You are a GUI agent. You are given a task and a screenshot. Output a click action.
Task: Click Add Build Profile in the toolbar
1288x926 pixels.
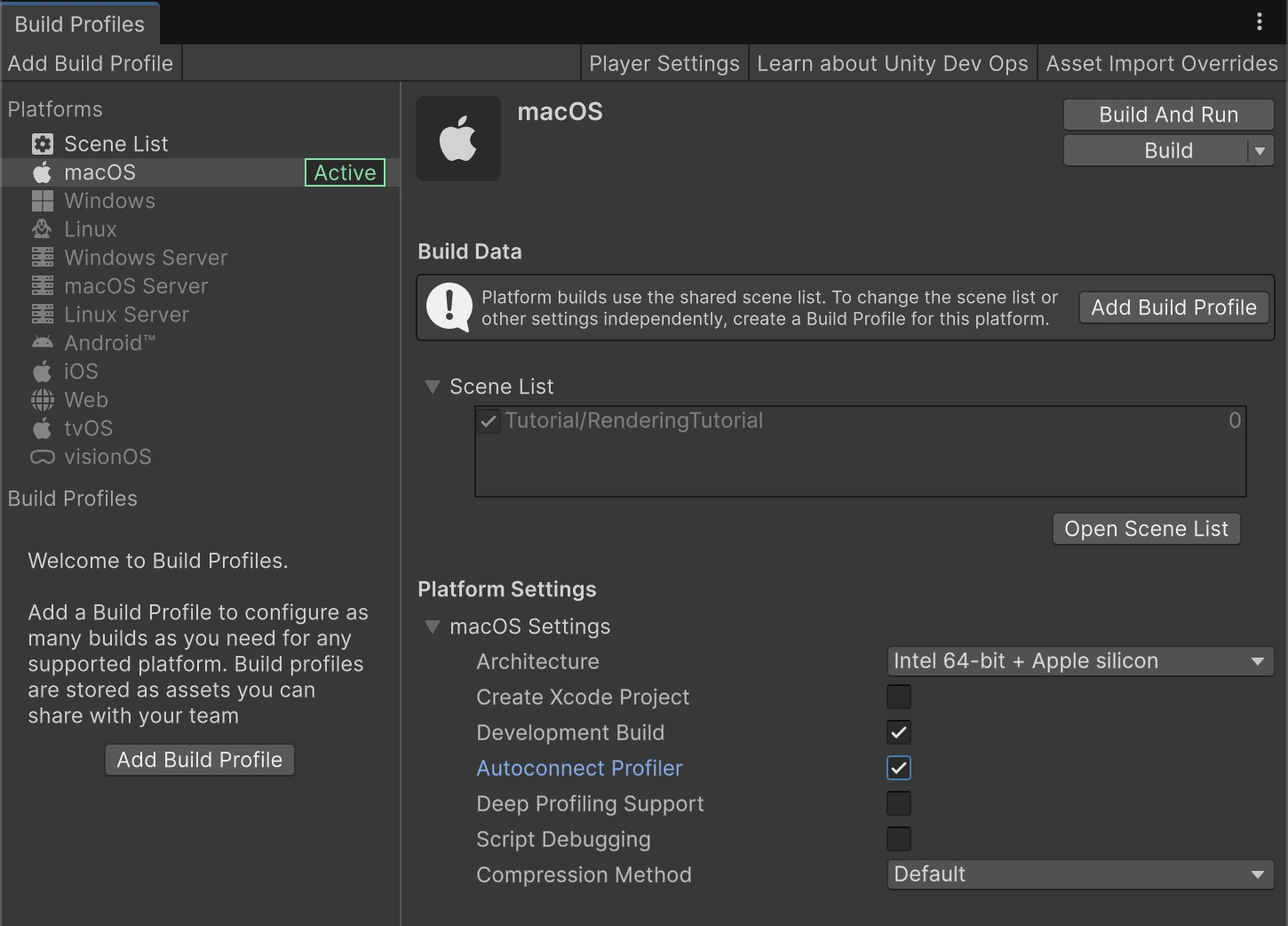pyautogui.click(x=91, y=64)
